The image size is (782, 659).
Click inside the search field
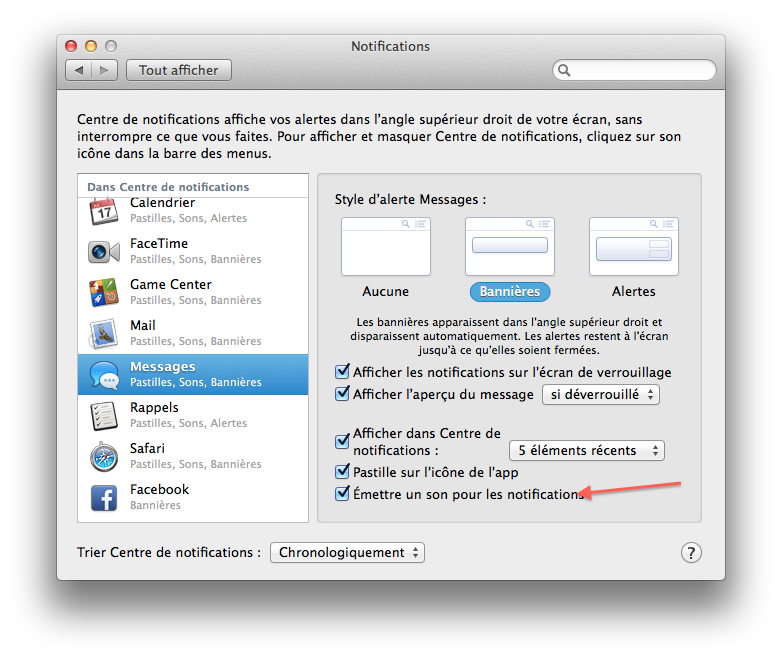tap(634, 70)
